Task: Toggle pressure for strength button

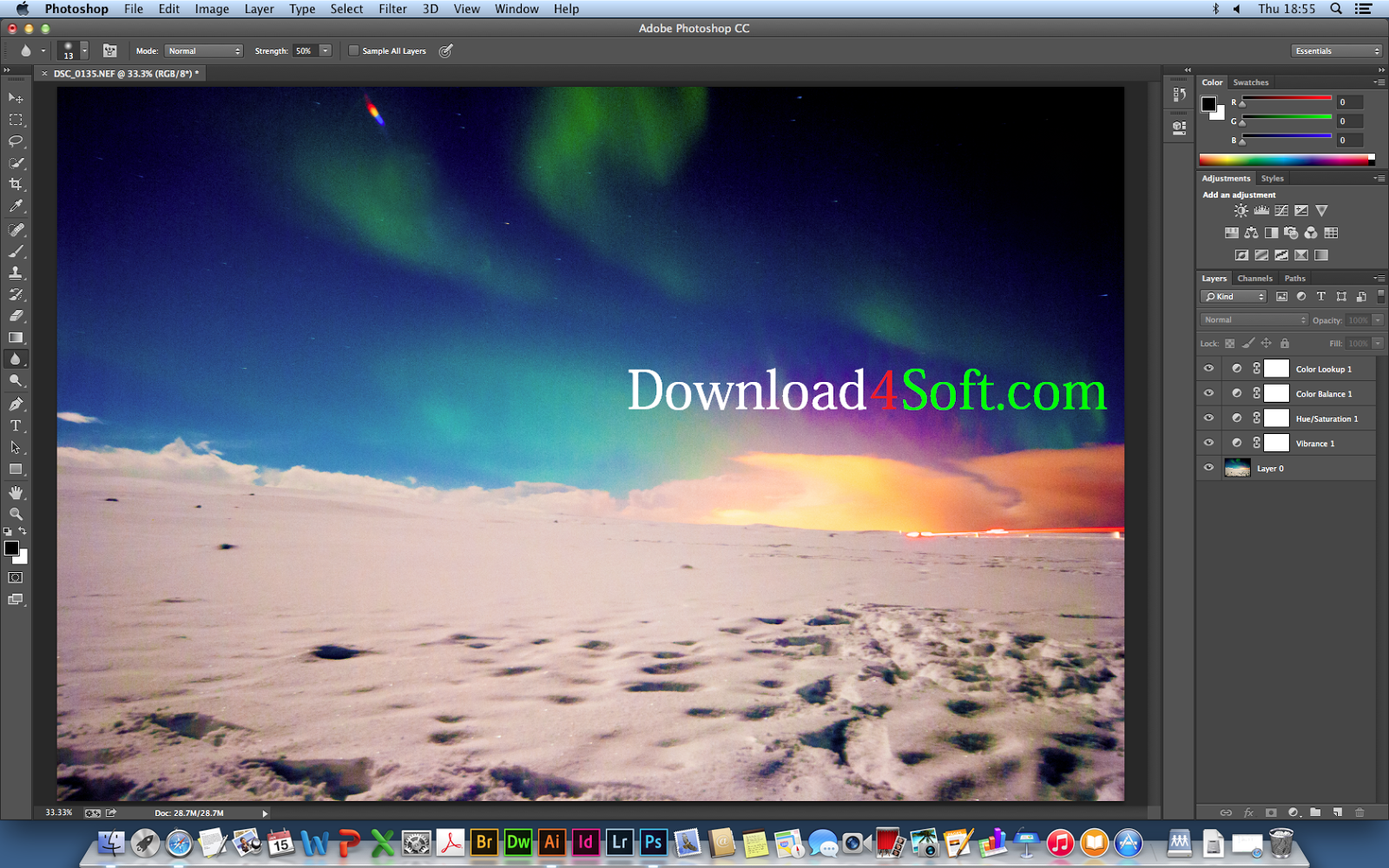Action: pyautogui.click(x=445, y=50)
